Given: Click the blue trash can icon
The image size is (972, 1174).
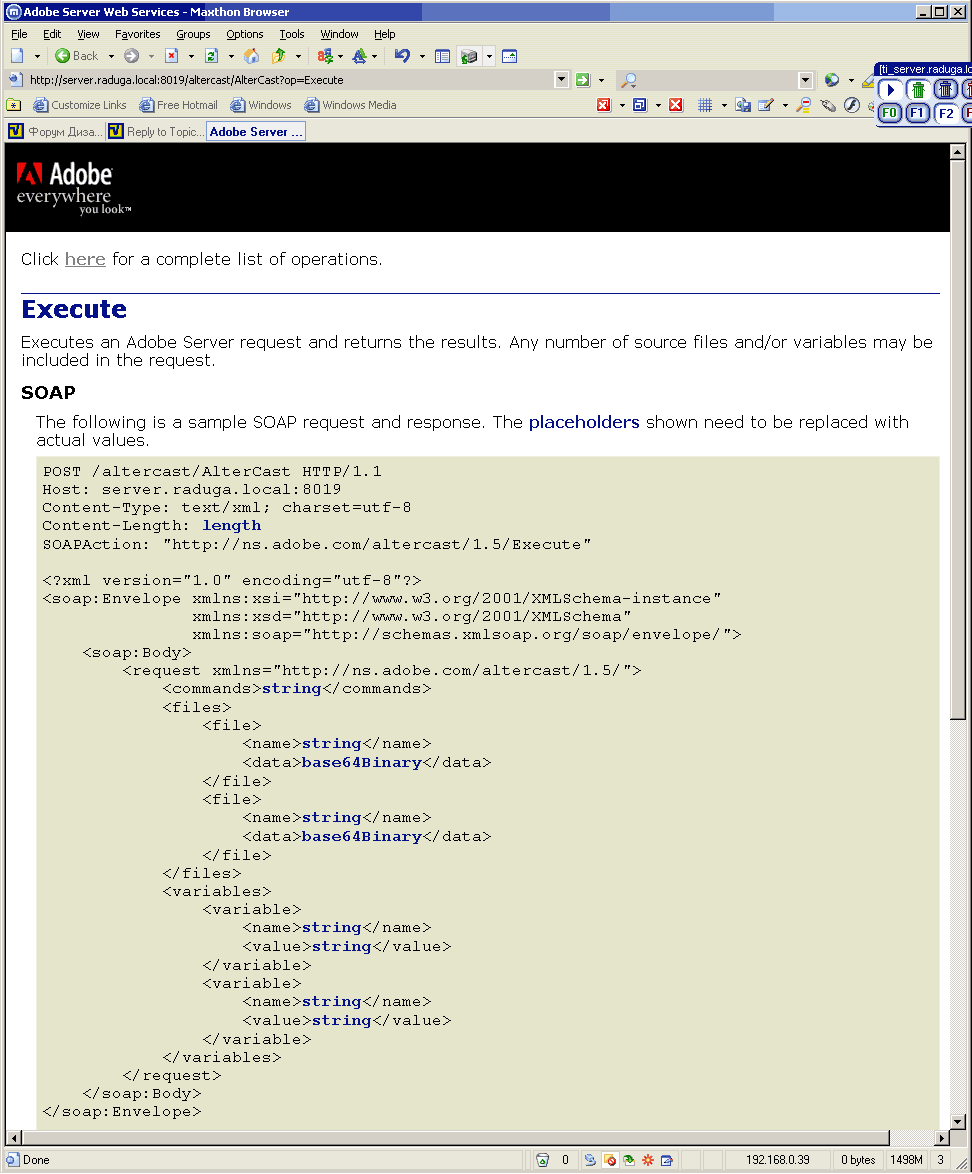Looking at the screenshot, I should (947, 90).
